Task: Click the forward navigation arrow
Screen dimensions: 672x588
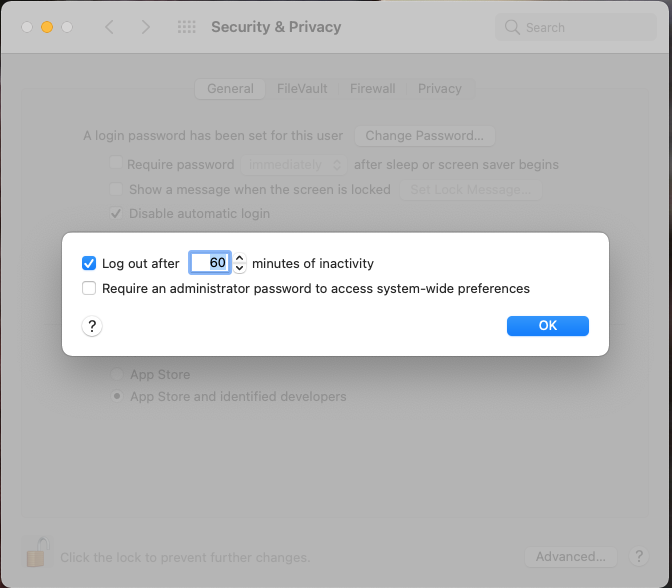Action: click(x=146, y=27)
